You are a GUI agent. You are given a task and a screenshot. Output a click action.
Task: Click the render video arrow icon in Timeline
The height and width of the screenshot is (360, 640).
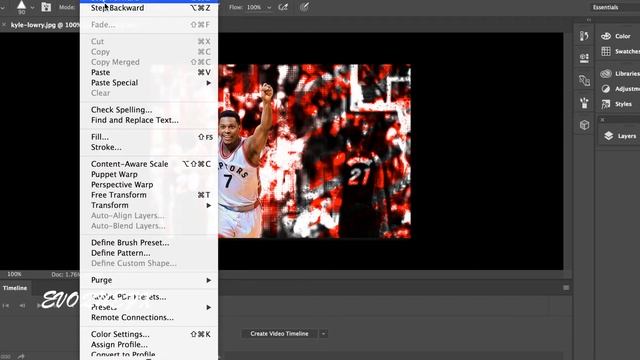21,356
